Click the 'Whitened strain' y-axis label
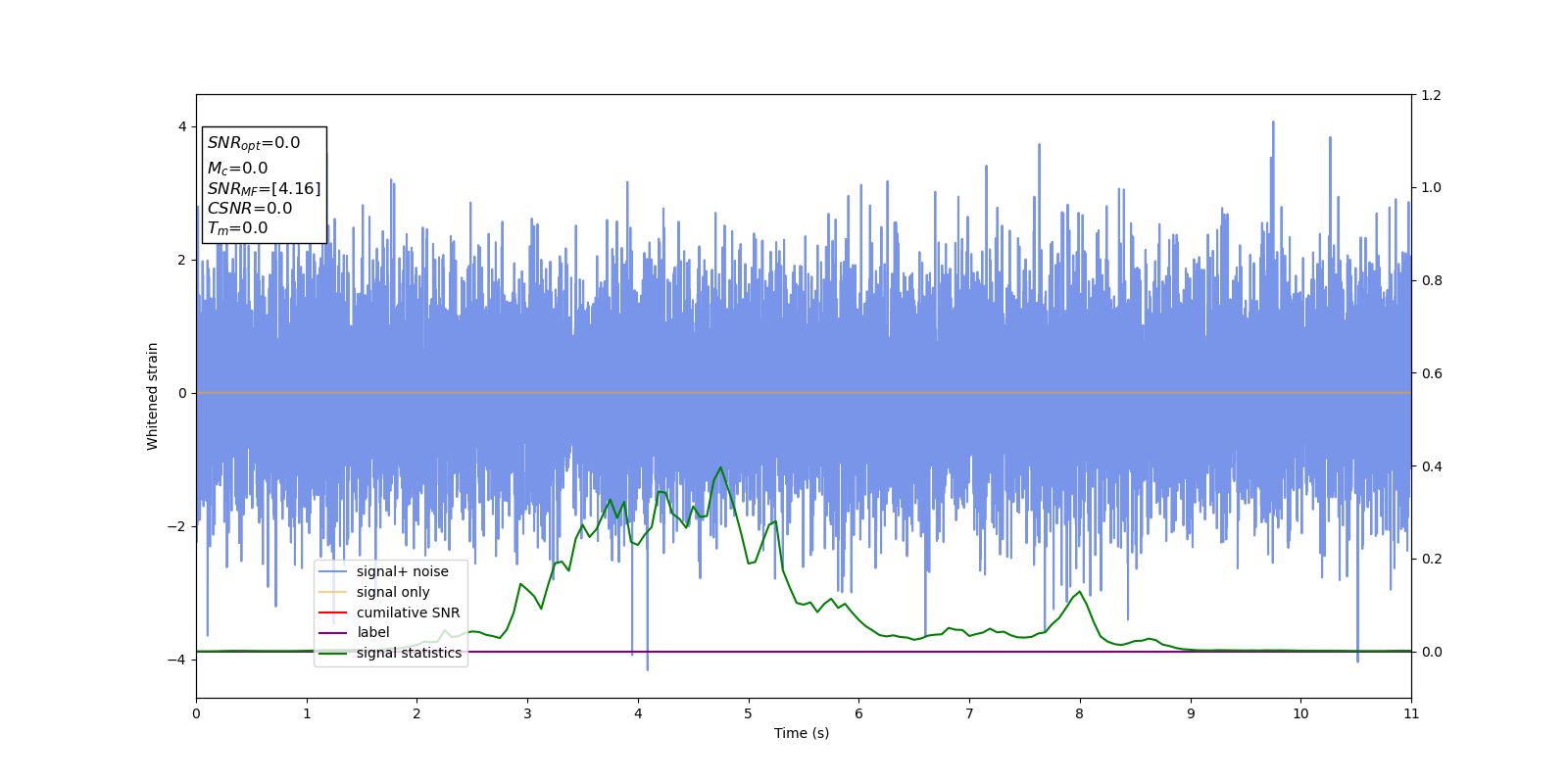 153,396
